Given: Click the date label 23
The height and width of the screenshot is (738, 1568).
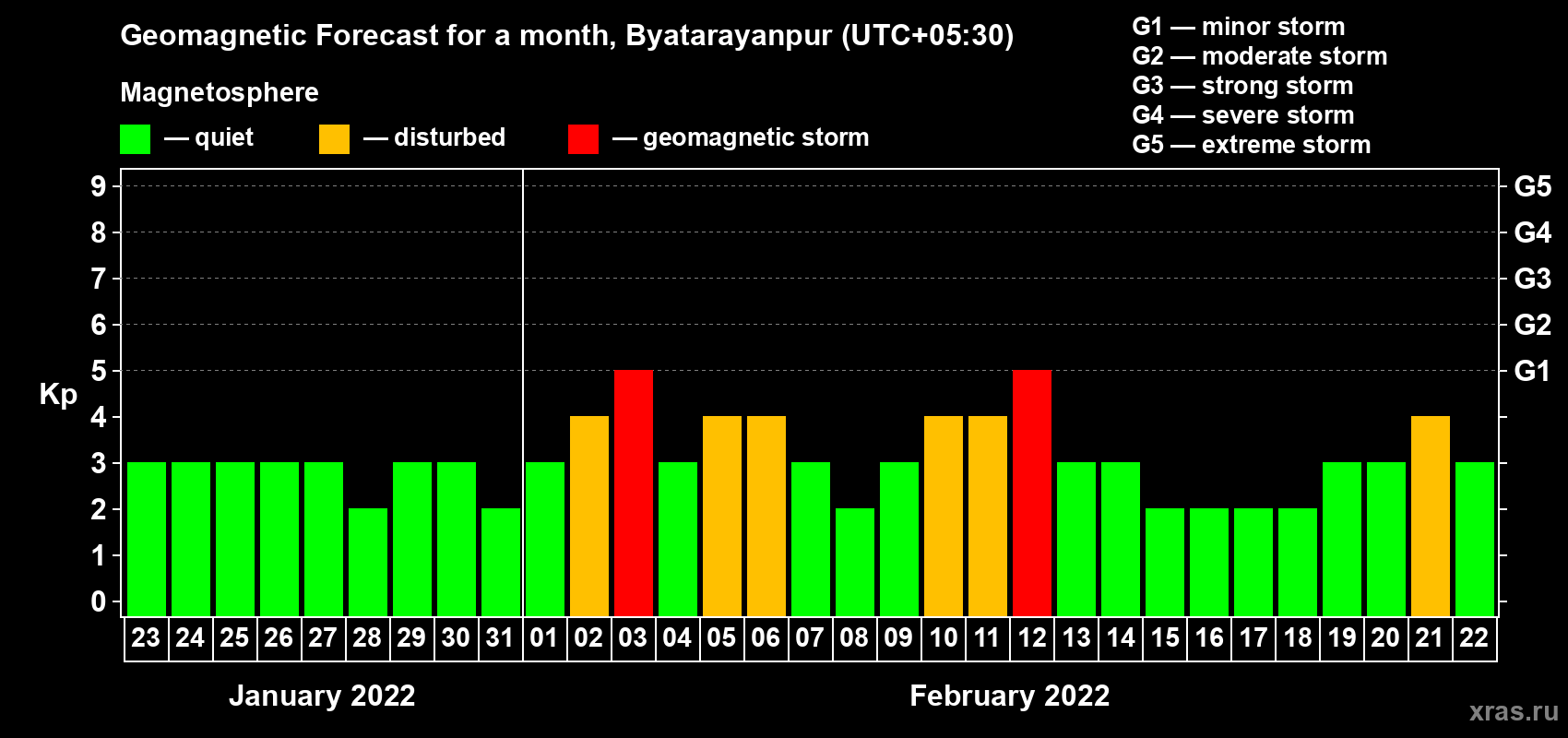Looking at the screenshot, I should click(x=146, y=637).
